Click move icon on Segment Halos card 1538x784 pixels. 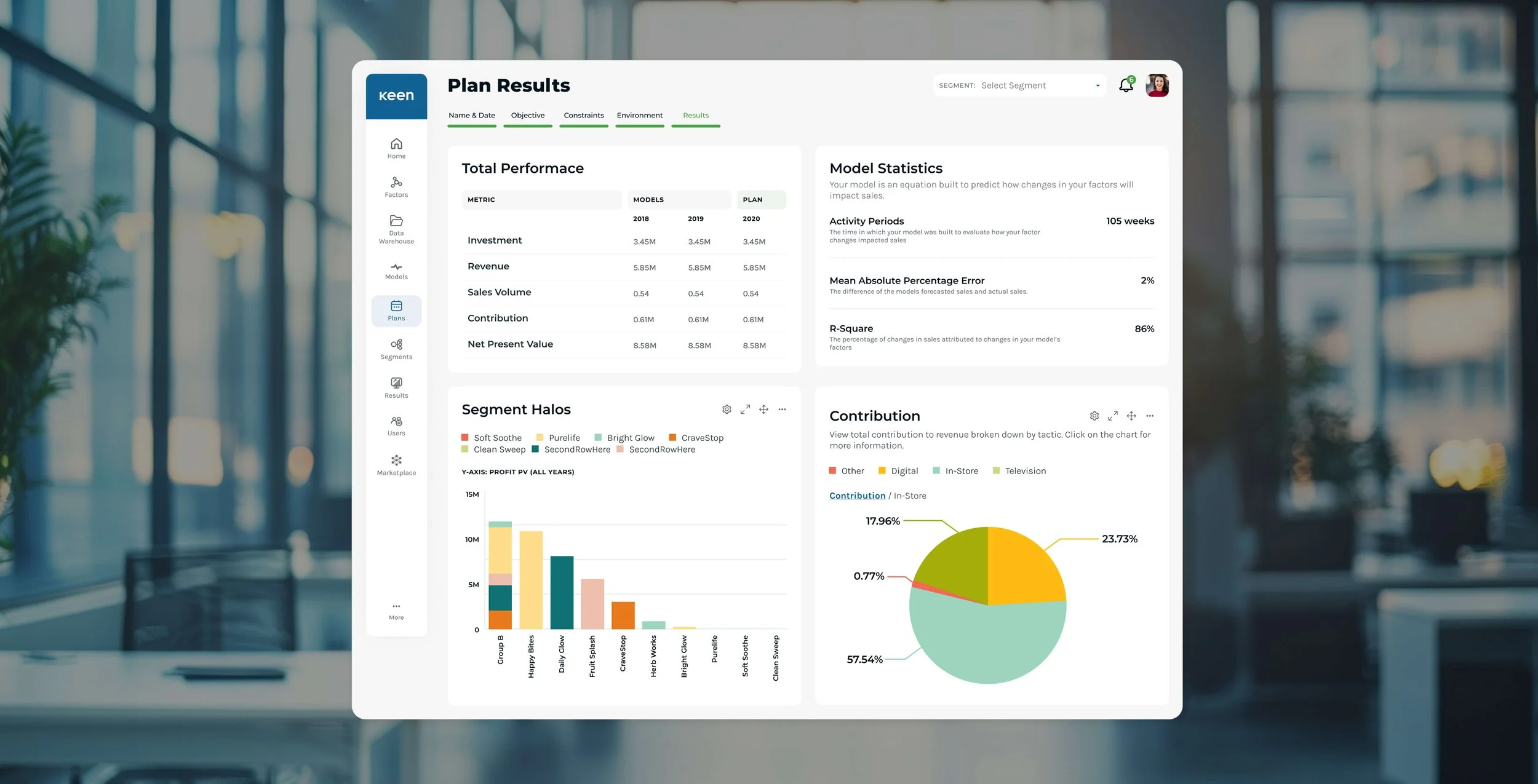point(763,410)
